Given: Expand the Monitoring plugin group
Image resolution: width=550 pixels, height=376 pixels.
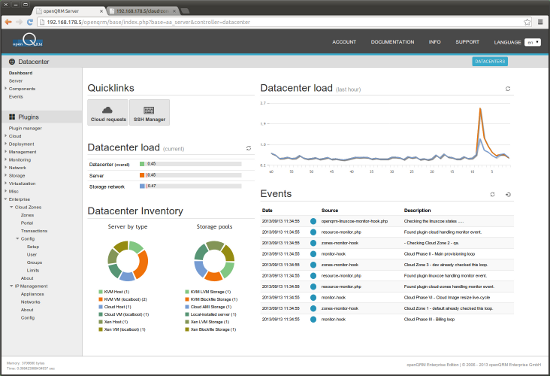Looking at the screenshot, I should tap(6, 160).
